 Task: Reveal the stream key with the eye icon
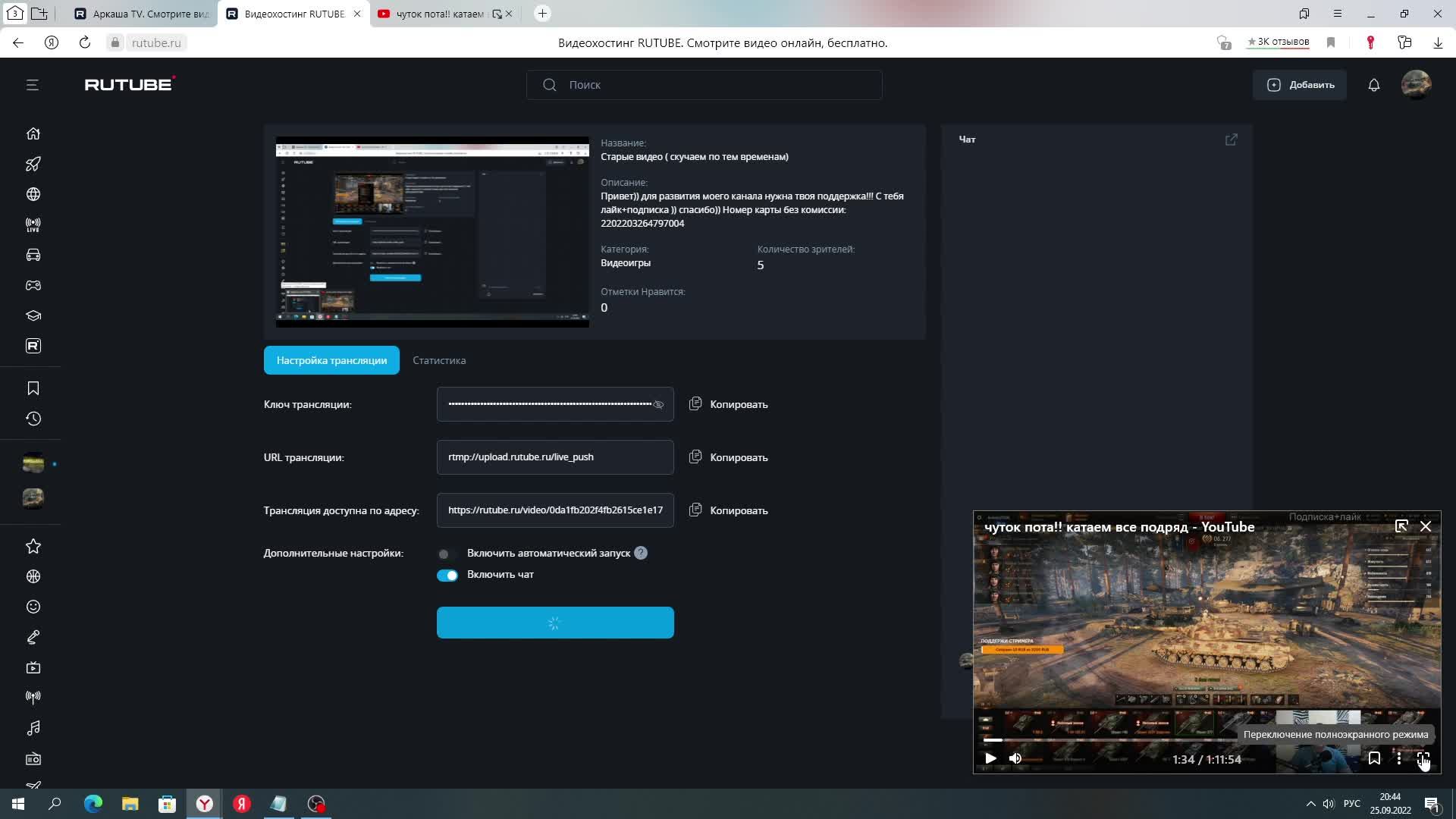[658, 404]
